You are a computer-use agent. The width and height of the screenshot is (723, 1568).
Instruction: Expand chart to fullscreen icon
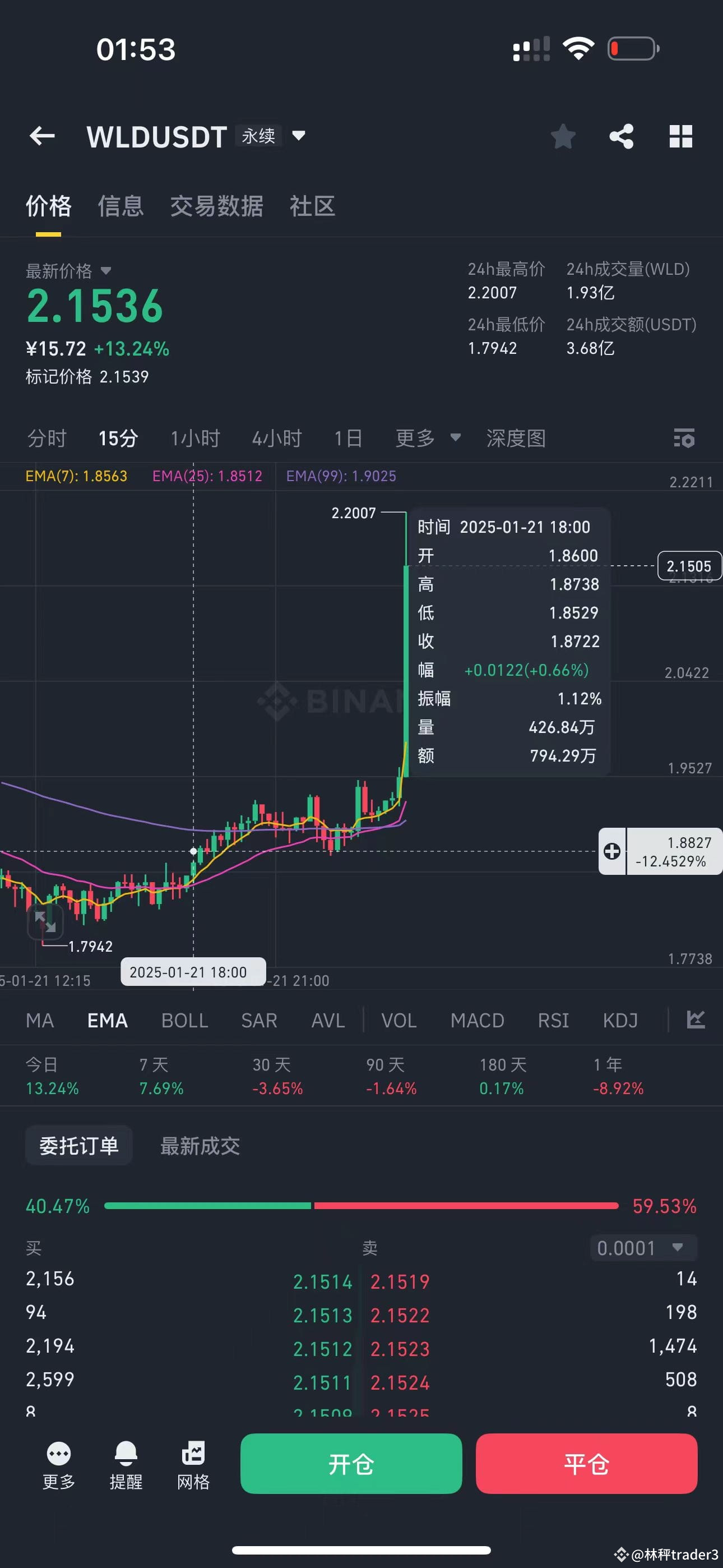coord(45,921)
